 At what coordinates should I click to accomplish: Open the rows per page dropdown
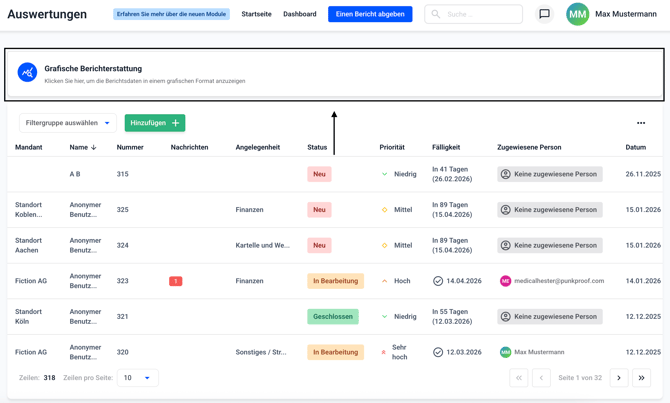coord(137,378)
